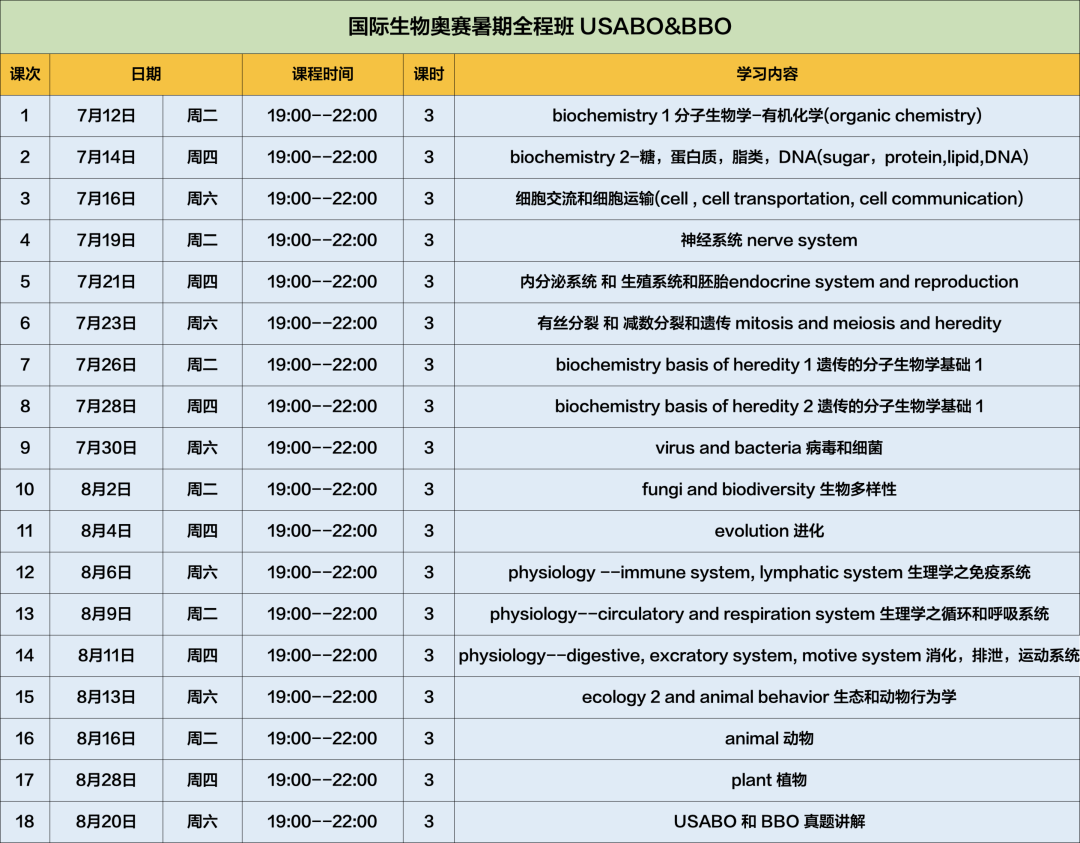Click 周二 in the 8月16日 row
This screenshot has height=843, width=1080.
click(x=202, y=738)
